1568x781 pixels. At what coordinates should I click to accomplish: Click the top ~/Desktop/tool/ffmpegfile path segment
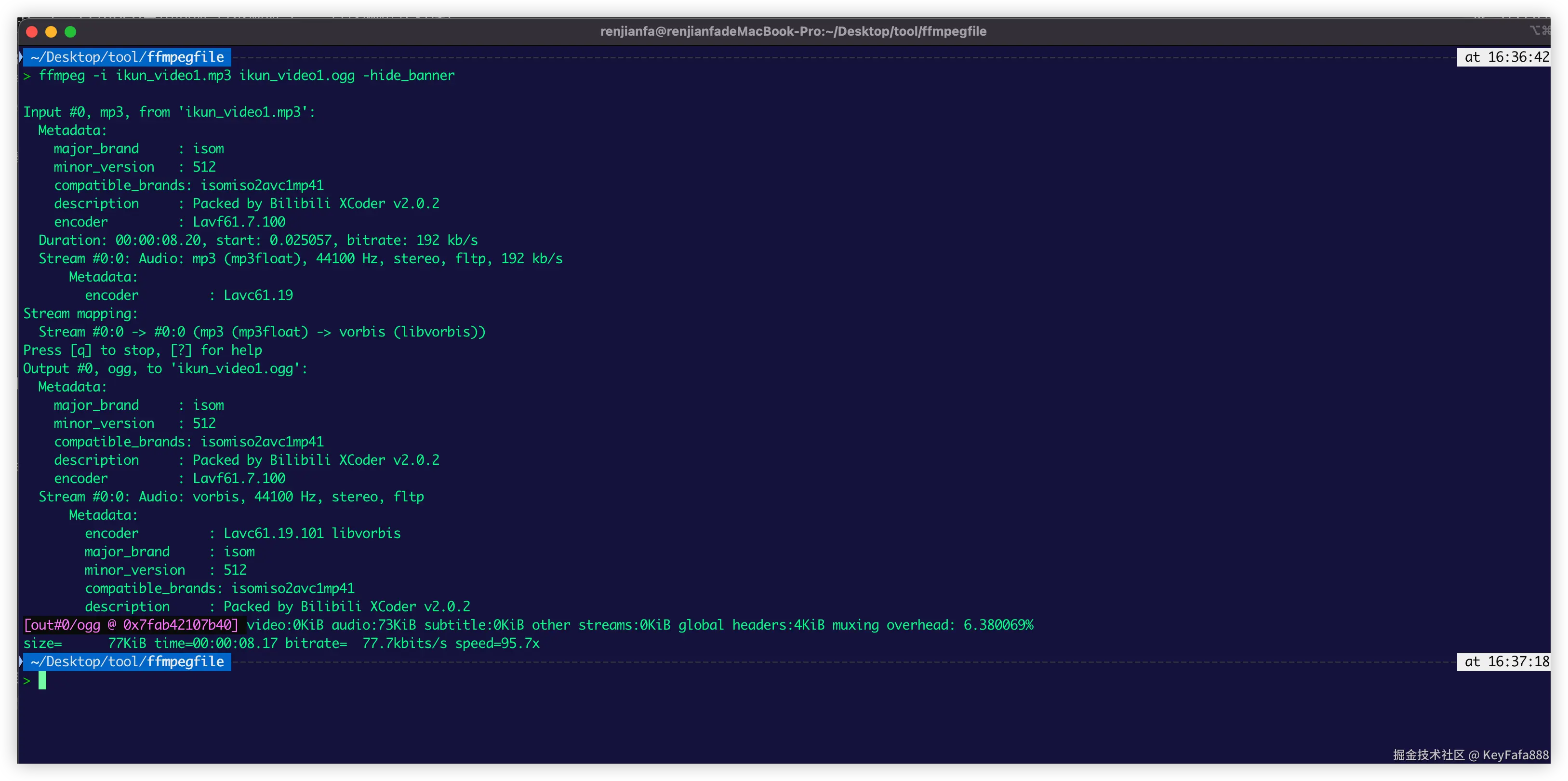(127, 57)
